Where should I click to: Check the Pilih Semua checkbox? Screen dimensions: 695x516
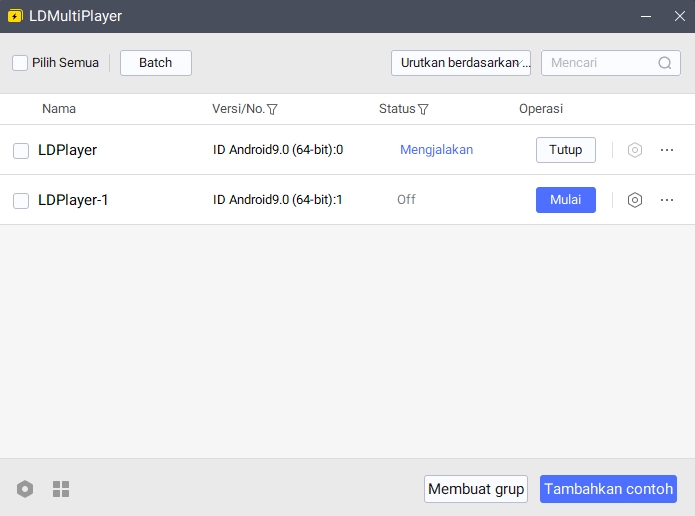20,63
